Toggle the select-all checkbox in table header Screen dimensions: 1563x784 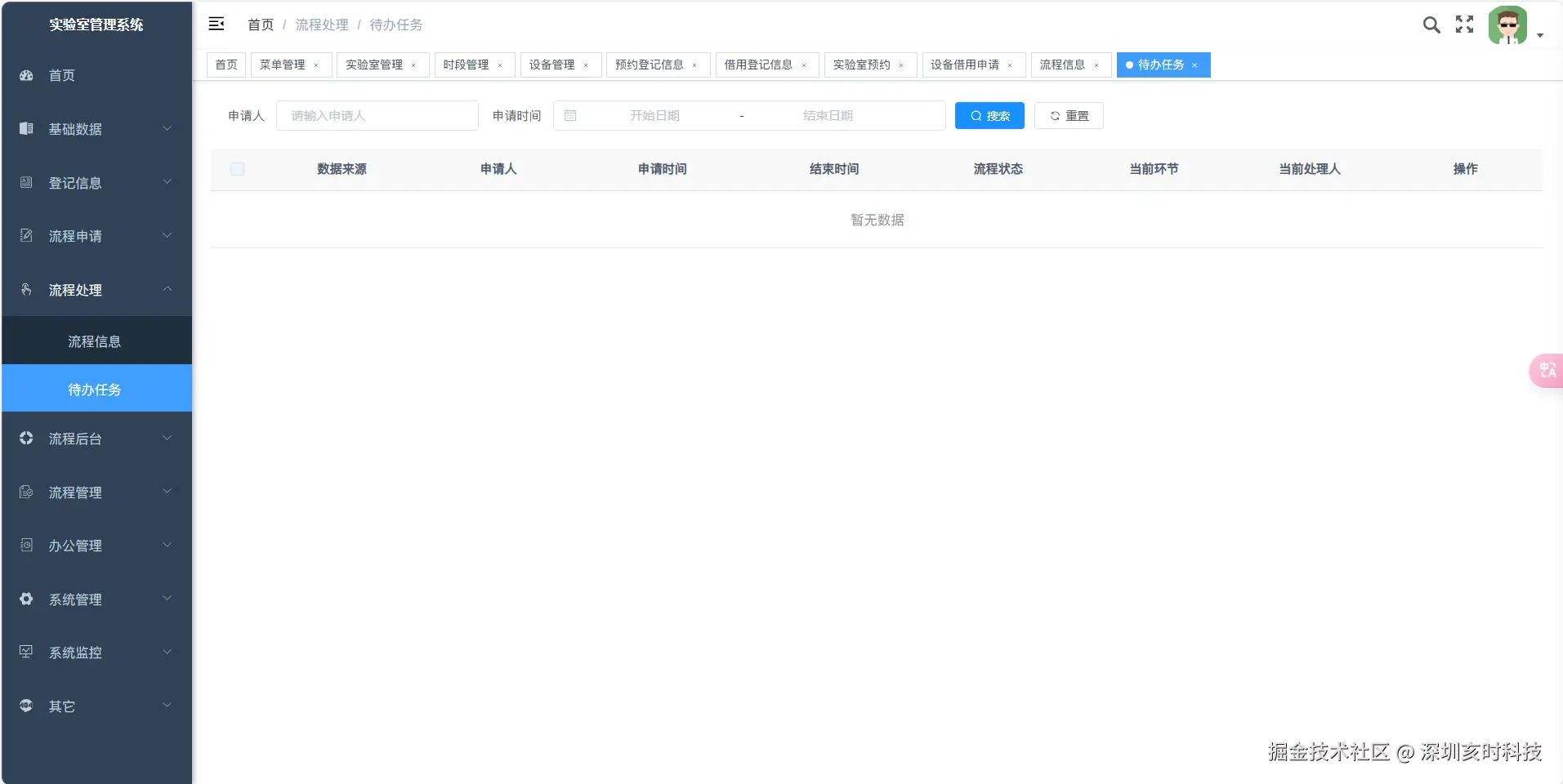click(x=237, y=169)
